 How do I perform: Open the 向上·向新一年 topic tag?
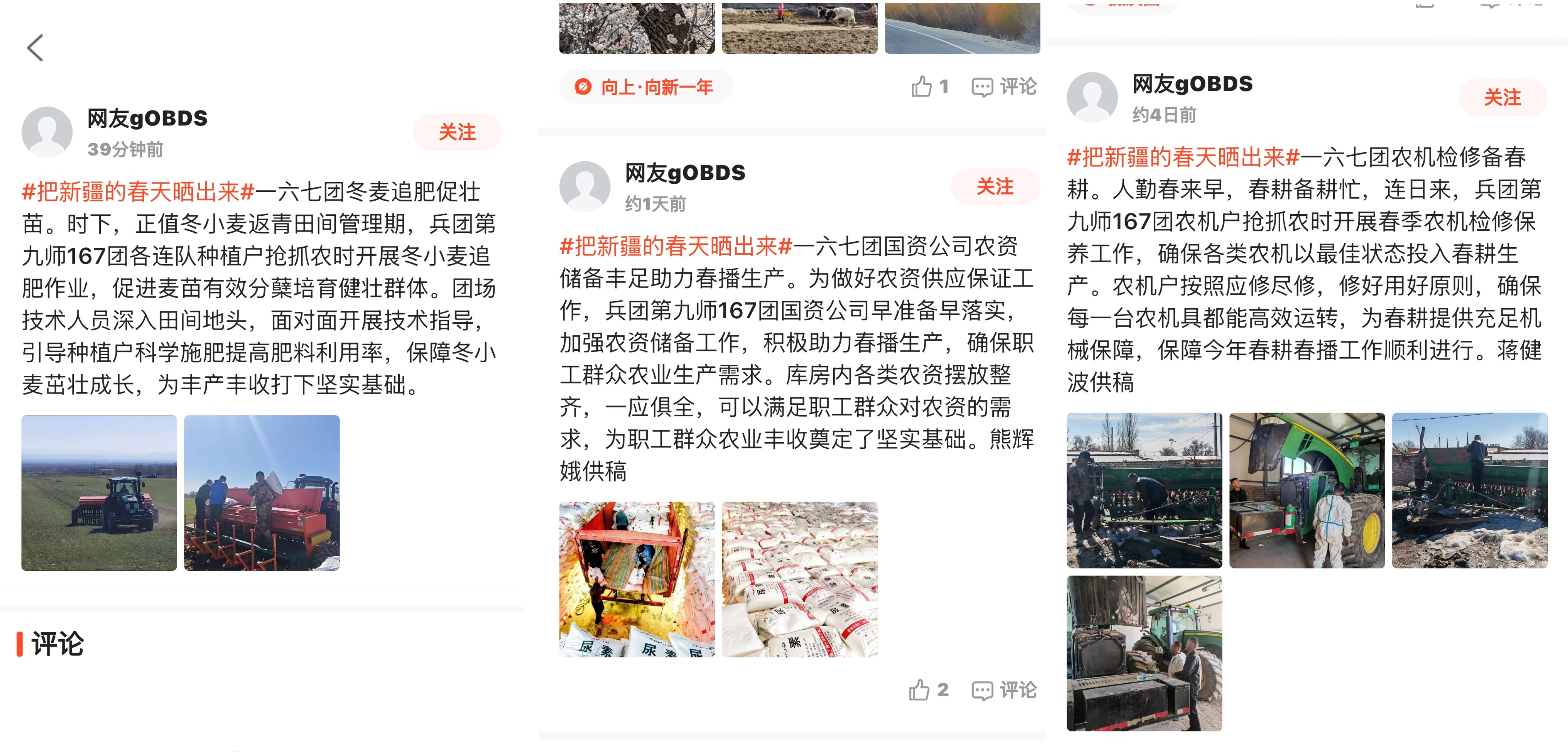[x=645, y=87]
